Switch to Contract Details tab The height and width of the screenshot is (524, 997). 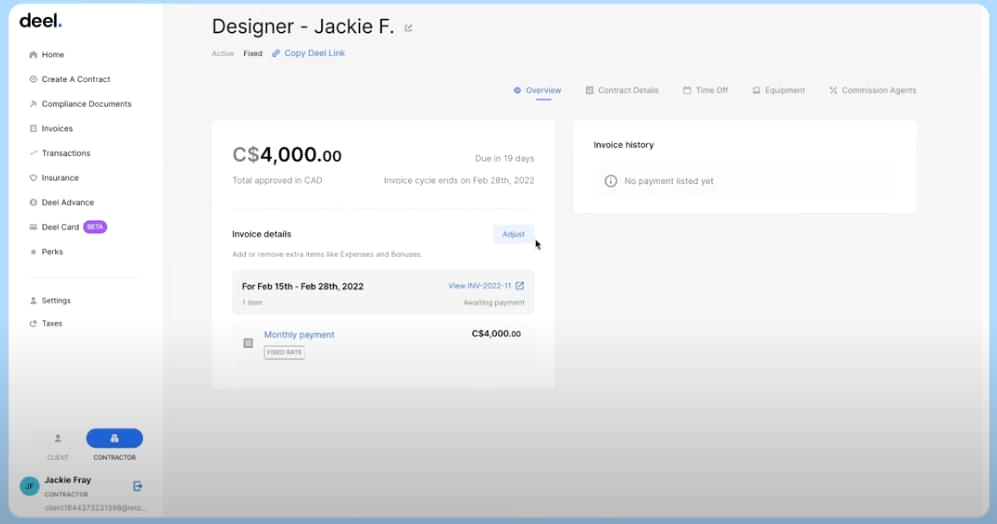point(622,91)
